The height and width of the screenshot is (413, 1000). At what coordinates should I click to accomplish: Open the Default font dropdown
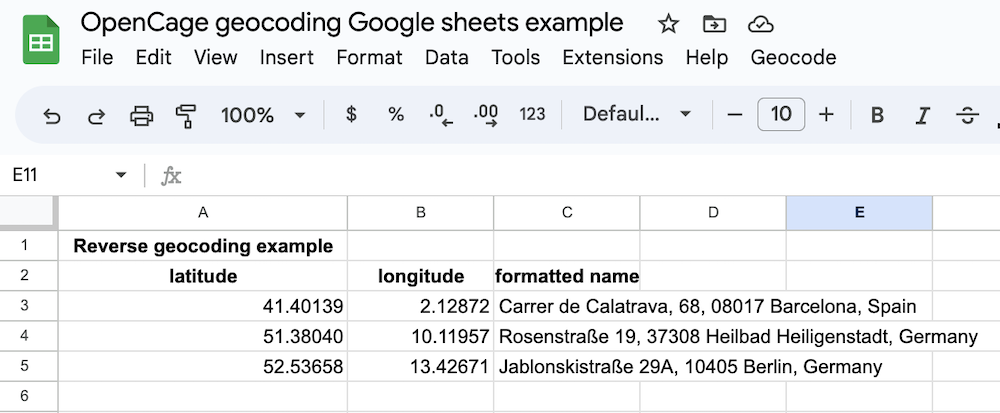(x=636, y=115)
